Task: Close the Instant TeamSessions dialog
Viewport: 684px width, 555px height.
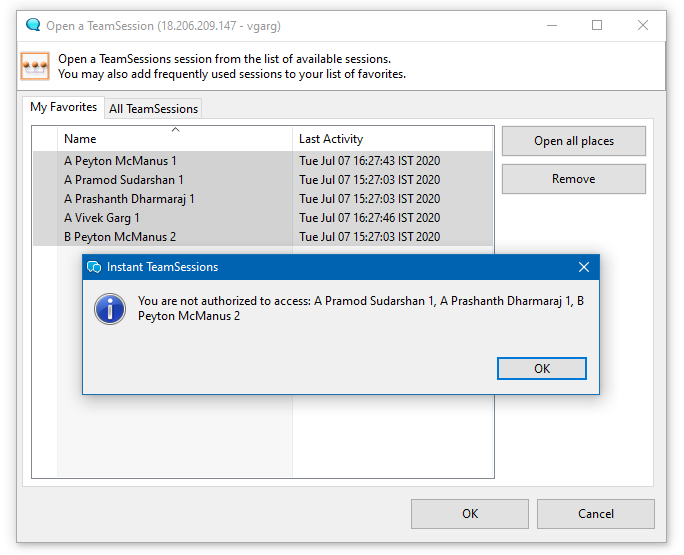Action: tap(584, 267)
